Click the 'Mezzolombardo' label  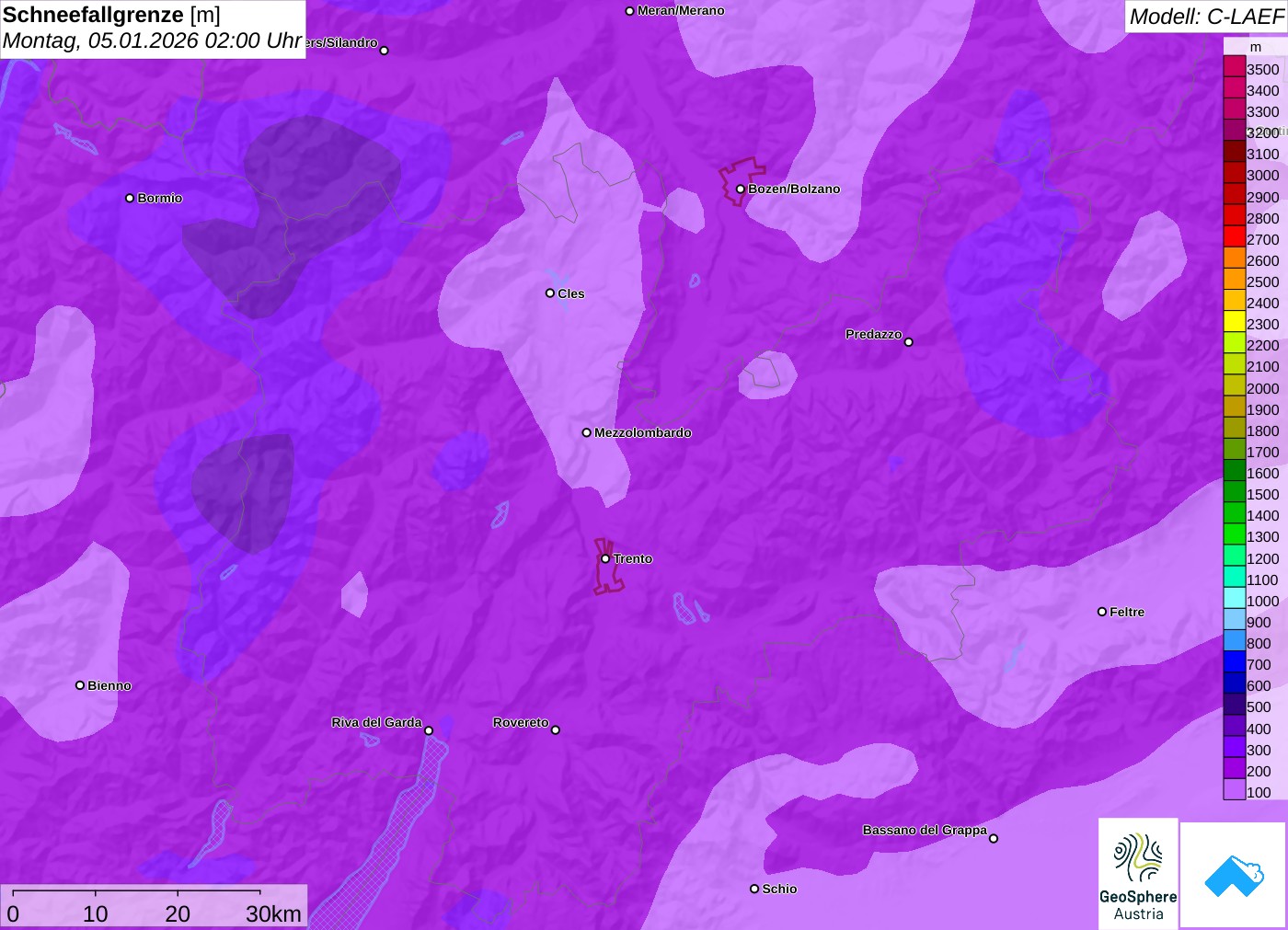coord(643,432)
